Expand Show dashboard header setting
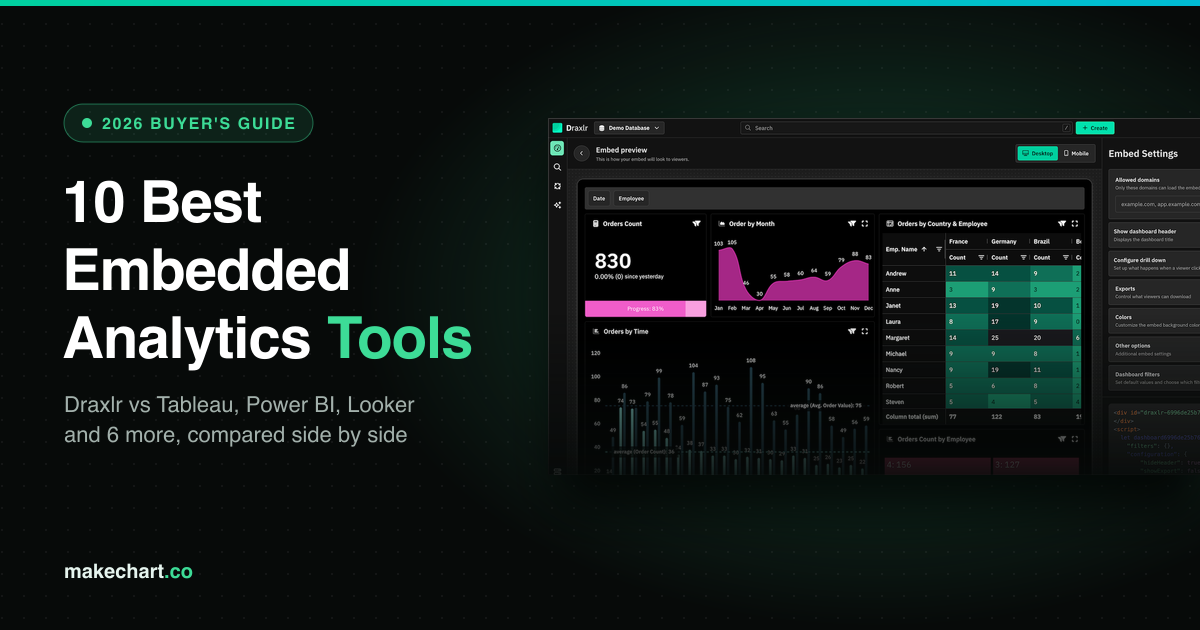The image size is (1200, 630). click(1154, 235)
